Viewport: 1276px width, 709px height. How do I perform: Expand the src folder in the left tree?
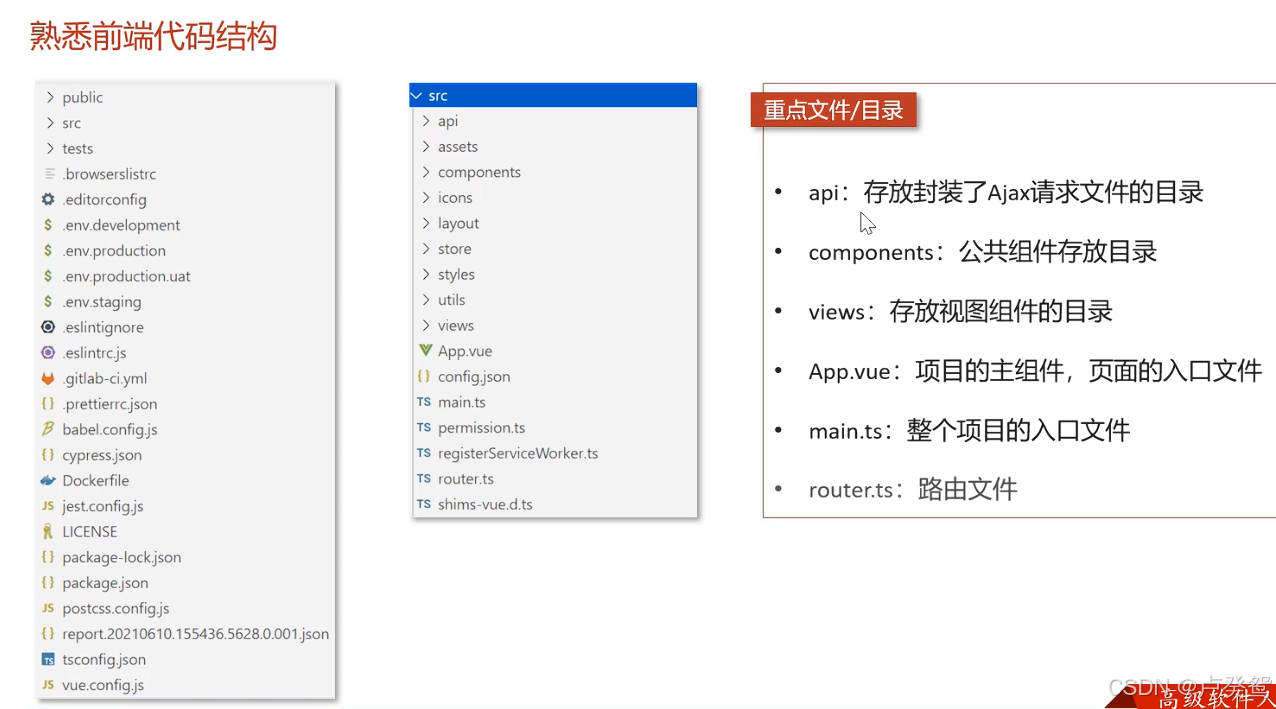(x=50, y=123)
